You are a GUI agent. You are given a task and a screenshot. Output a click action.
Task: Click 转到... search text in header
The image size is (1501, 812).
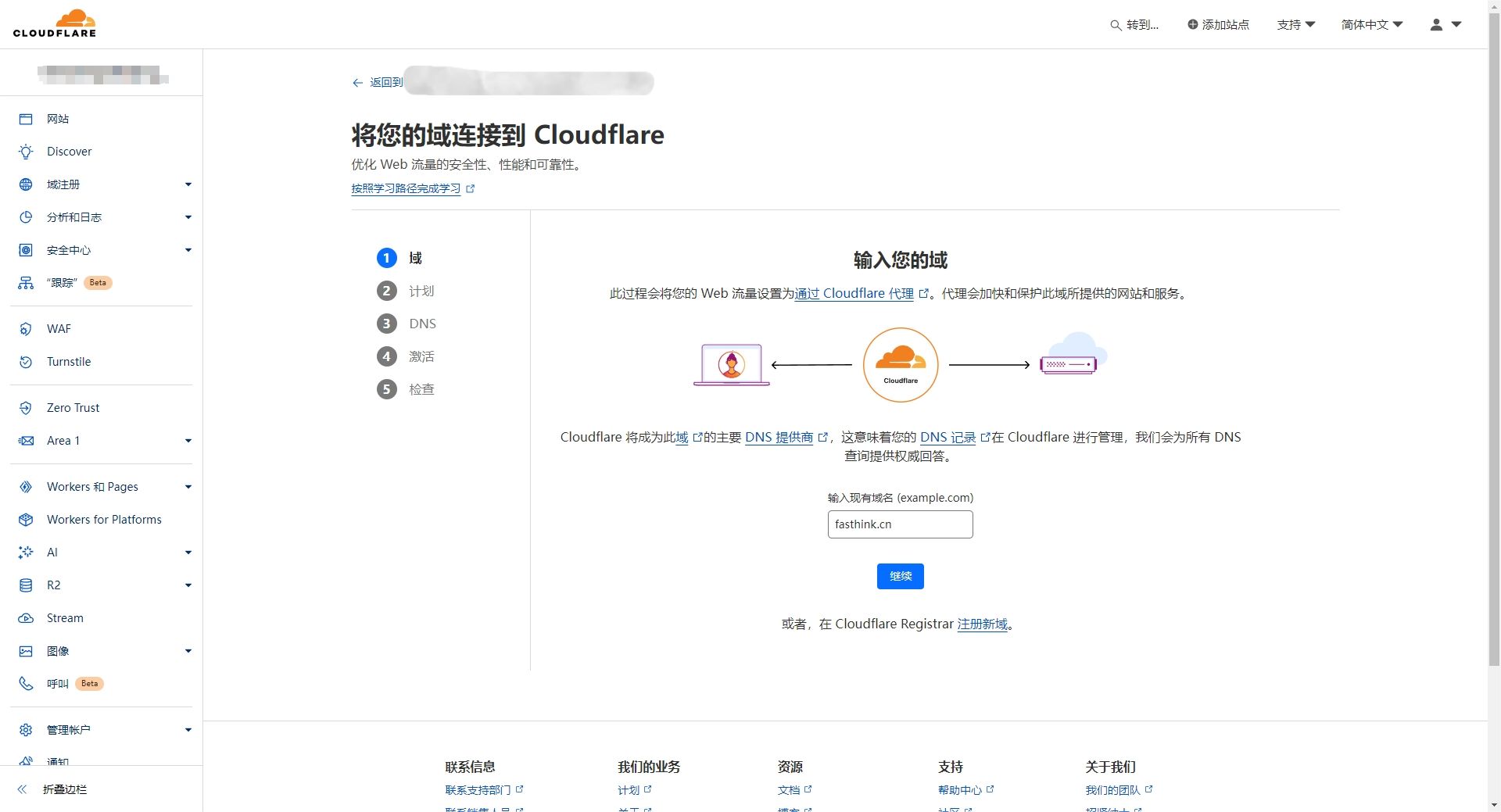point(1142,25)
